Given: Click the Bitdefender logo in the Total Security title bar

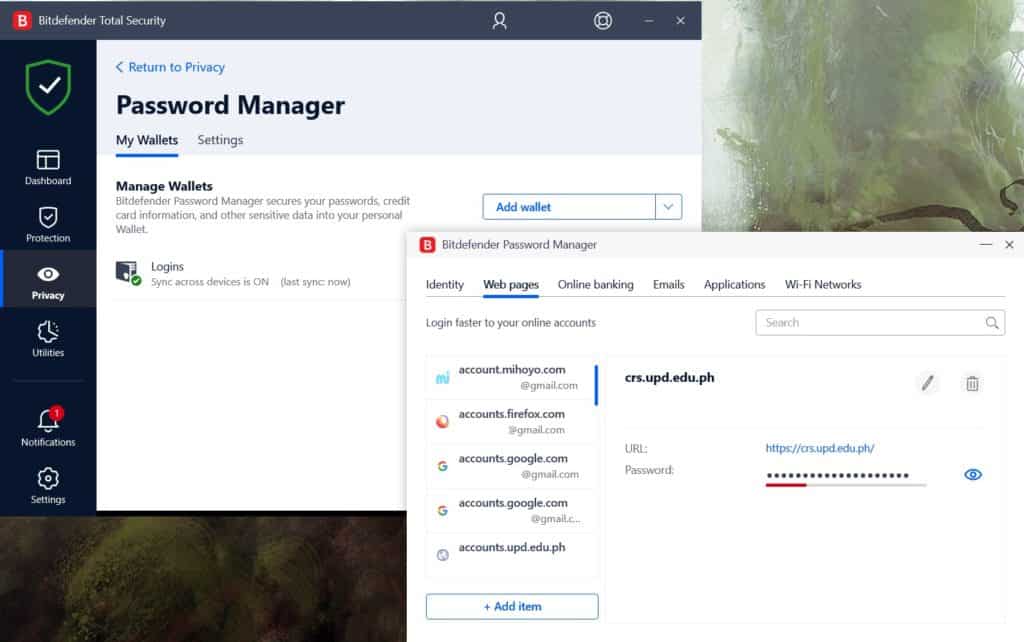Looking at the screenshot, I should [22, 21].
